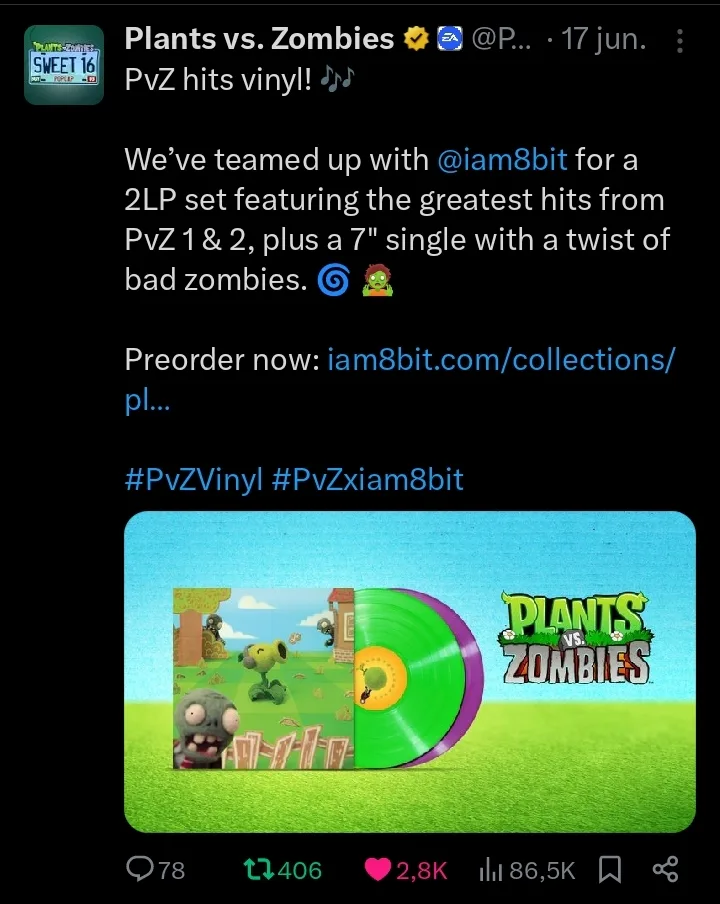Open the vinyl record image
This screenshot has width=720, height=904.
410,672
